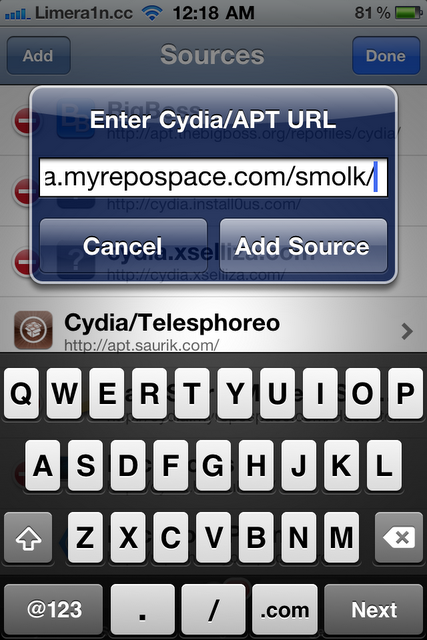Tap the red delete circle beside BigBoss
This screenshot has width=427, height=640.
click(x=27, y=121)
